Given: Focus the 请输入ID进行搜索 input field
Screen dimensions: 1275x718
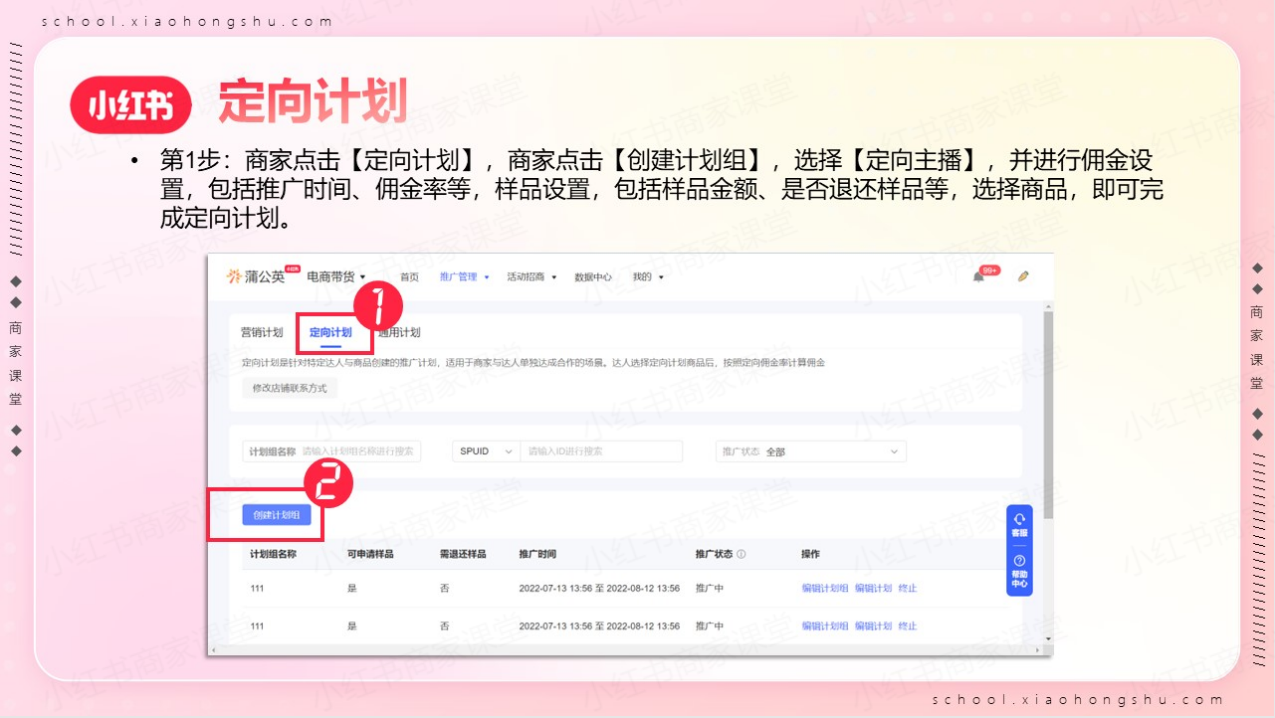Looking at the screenshot, I should click(601, 451).
